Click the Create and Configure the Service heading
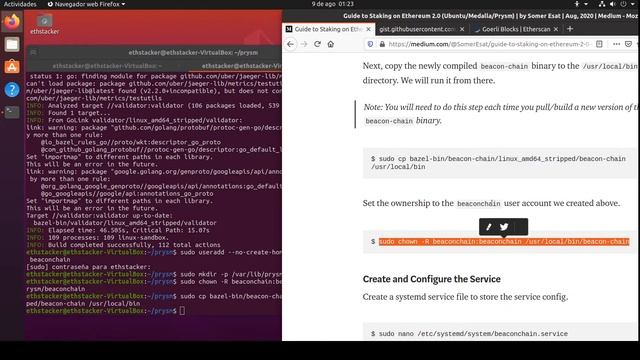 click(431, 279)
